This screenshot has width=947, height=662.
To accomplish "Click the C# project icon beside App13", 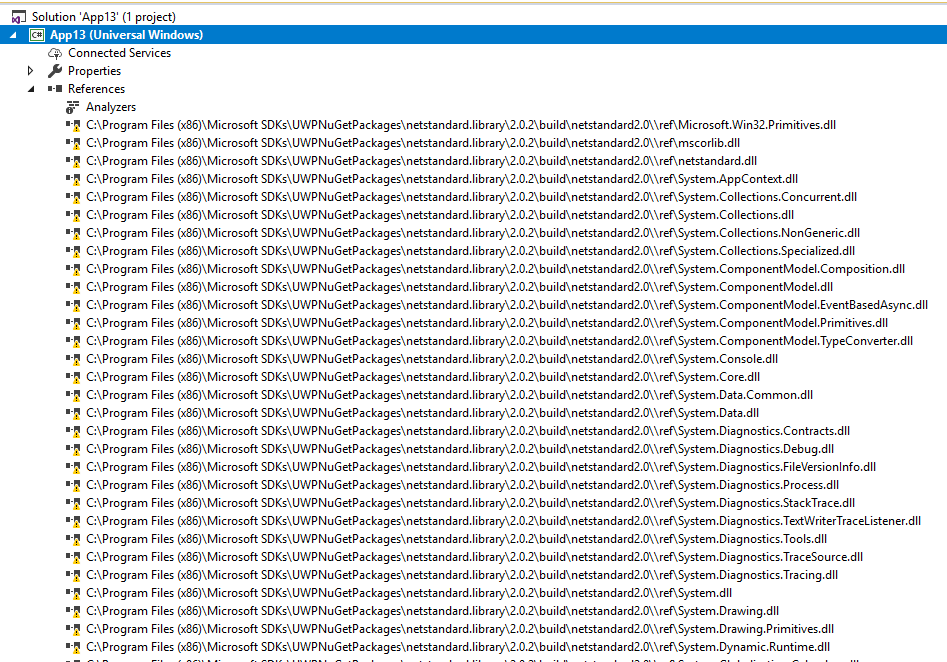I will (x=37, y=34).
